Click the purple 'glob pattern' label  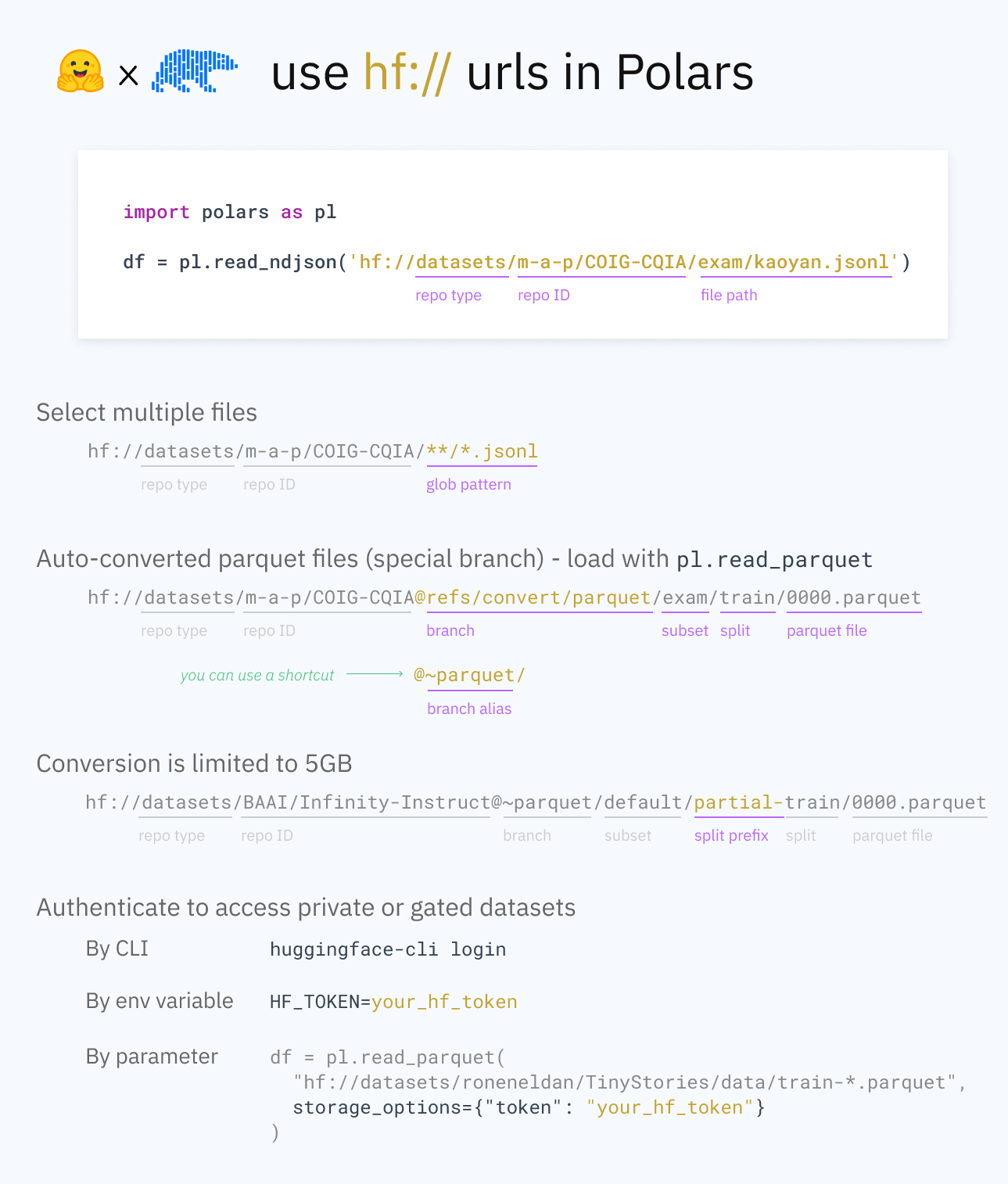(x=468, y=484)
